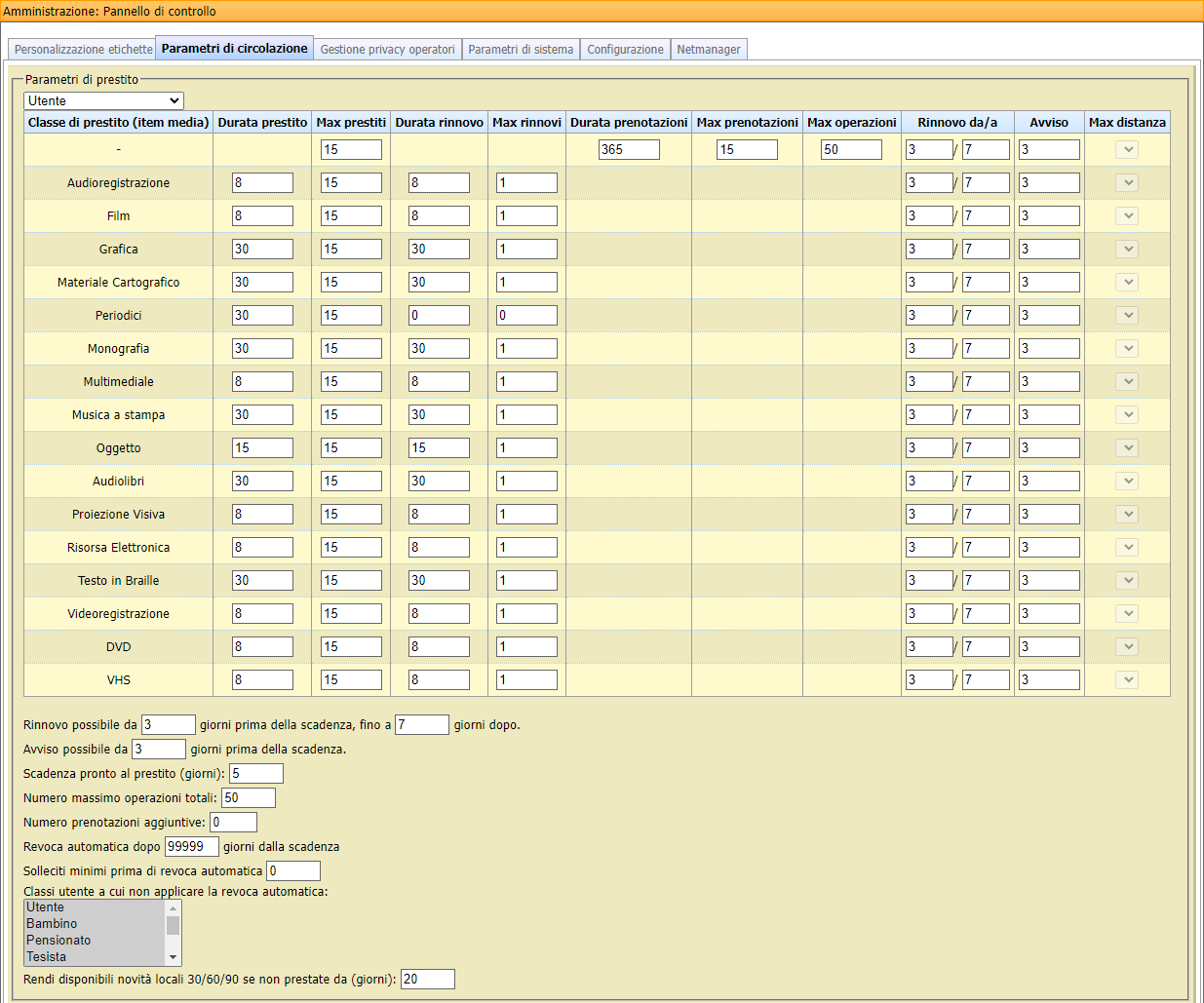The width and height of the screenshot is (1204, 1003).
Task: Click Durata prenotazioni field showing 365
Action: click(x=629, y=150)
